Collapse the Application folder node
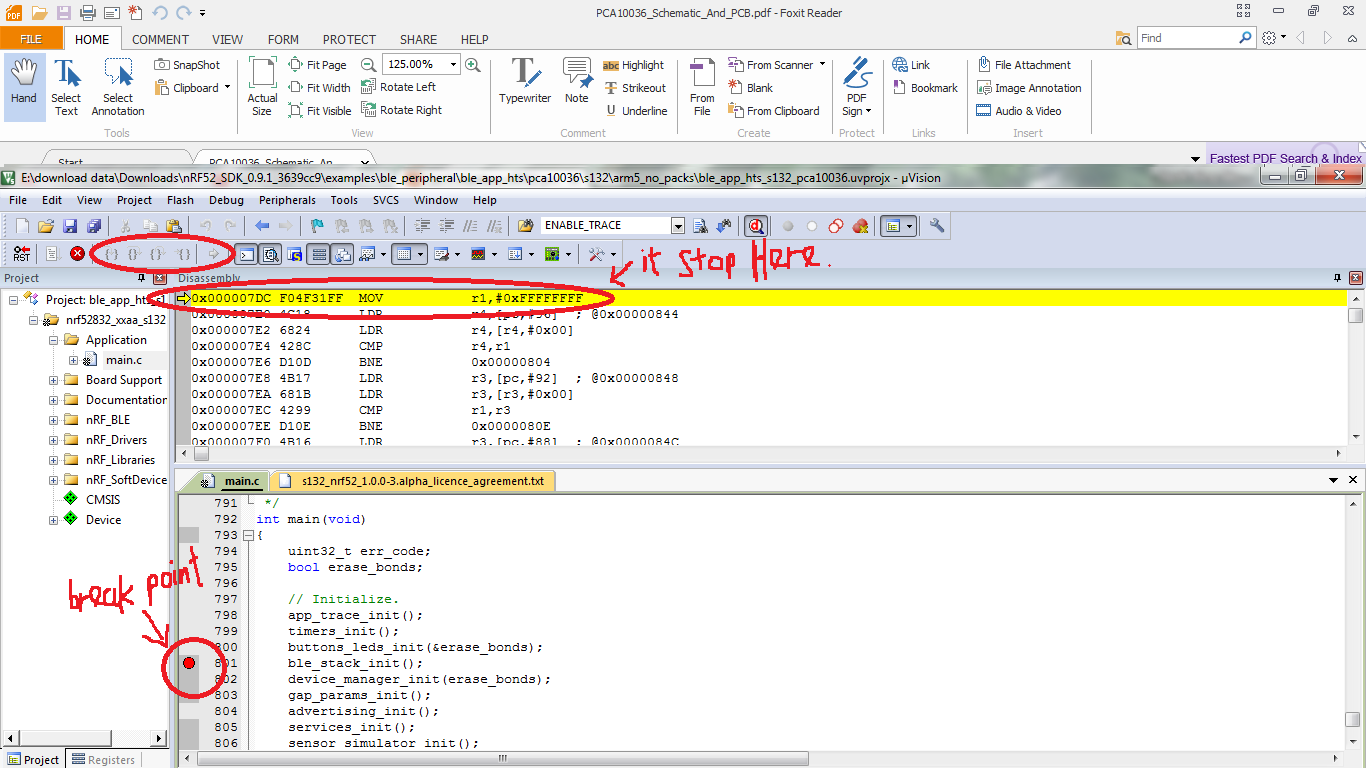 [x=54, y=340]
